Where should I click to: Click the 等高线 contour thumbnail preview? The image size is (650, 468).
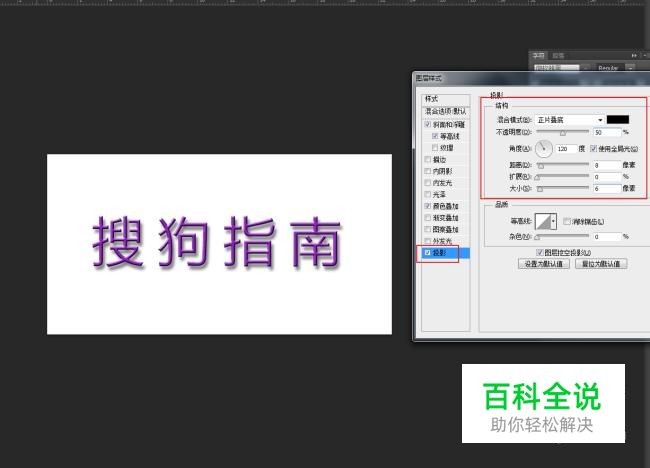543,221
